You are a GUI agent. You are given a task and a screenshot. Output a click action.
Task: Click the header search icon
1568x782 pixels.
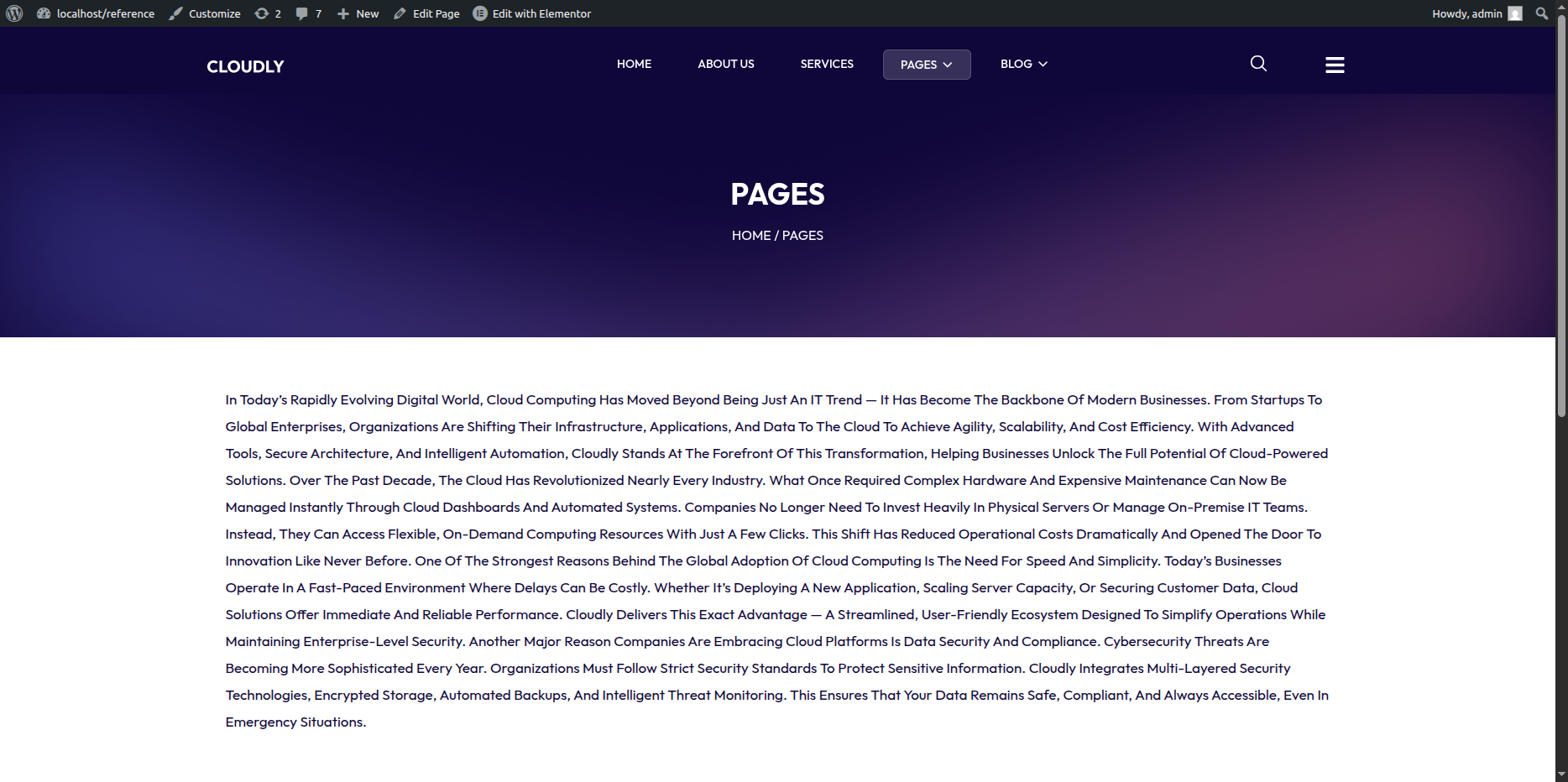[1258, 64]
